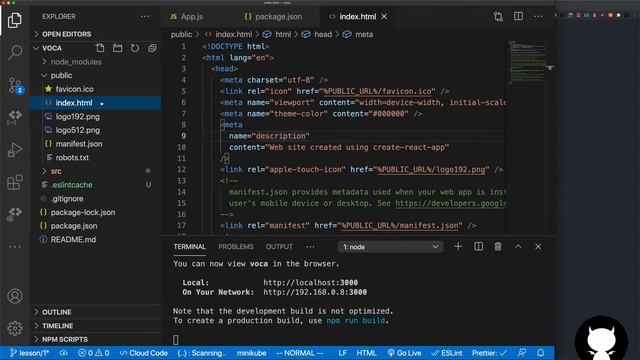Open robots.txt in the explorer
Screen dimensions: 640x360
pos(96,158)
